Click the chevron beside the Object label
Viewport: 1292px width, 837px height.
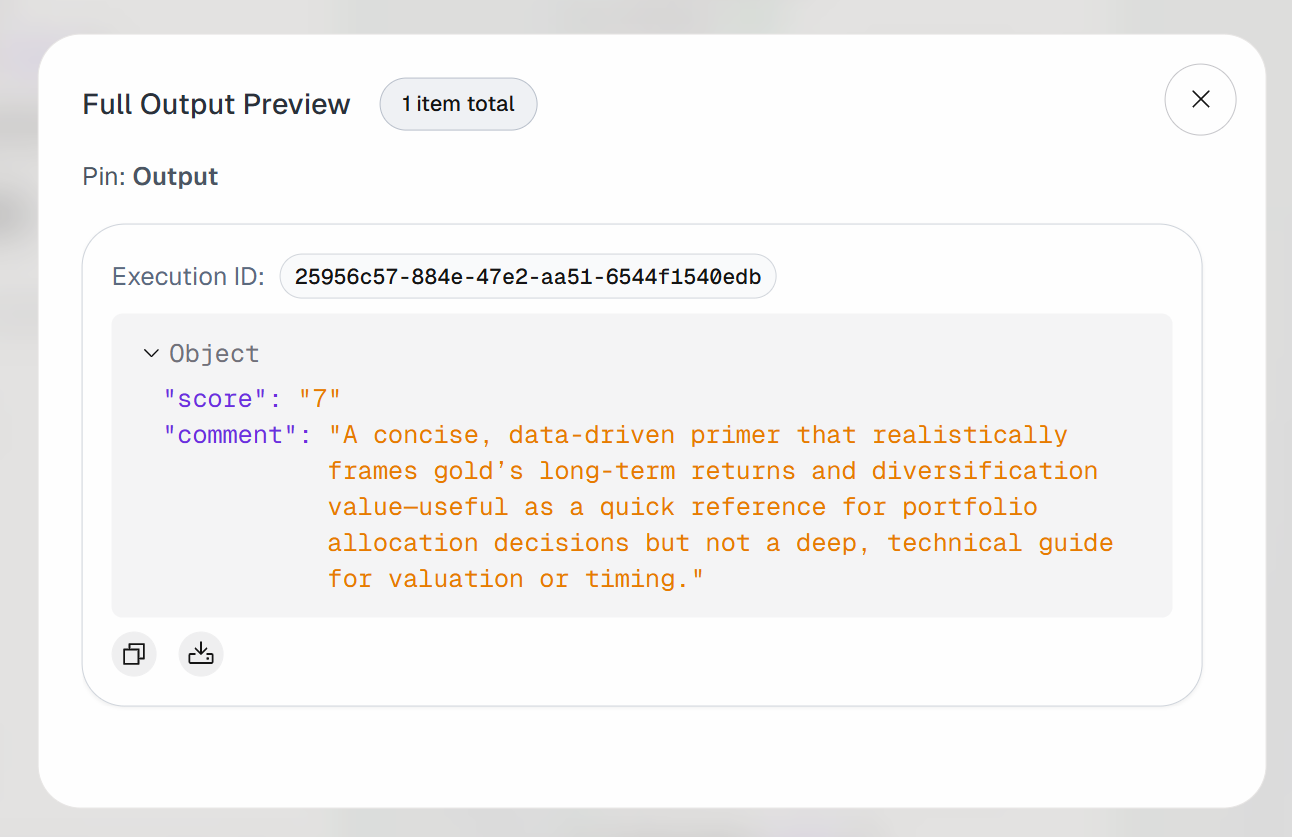point(150,353)
